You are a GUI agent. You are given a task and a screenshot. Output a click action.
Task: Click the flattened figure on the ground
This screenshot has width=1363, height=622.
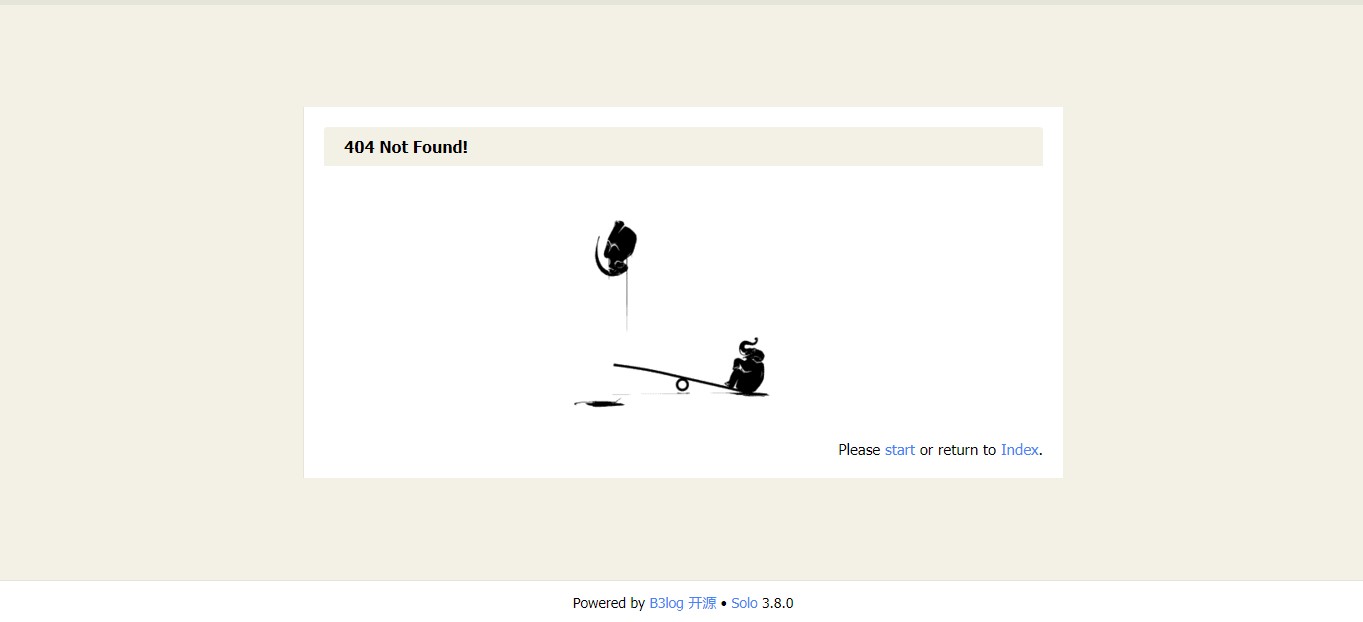point(599,403)
